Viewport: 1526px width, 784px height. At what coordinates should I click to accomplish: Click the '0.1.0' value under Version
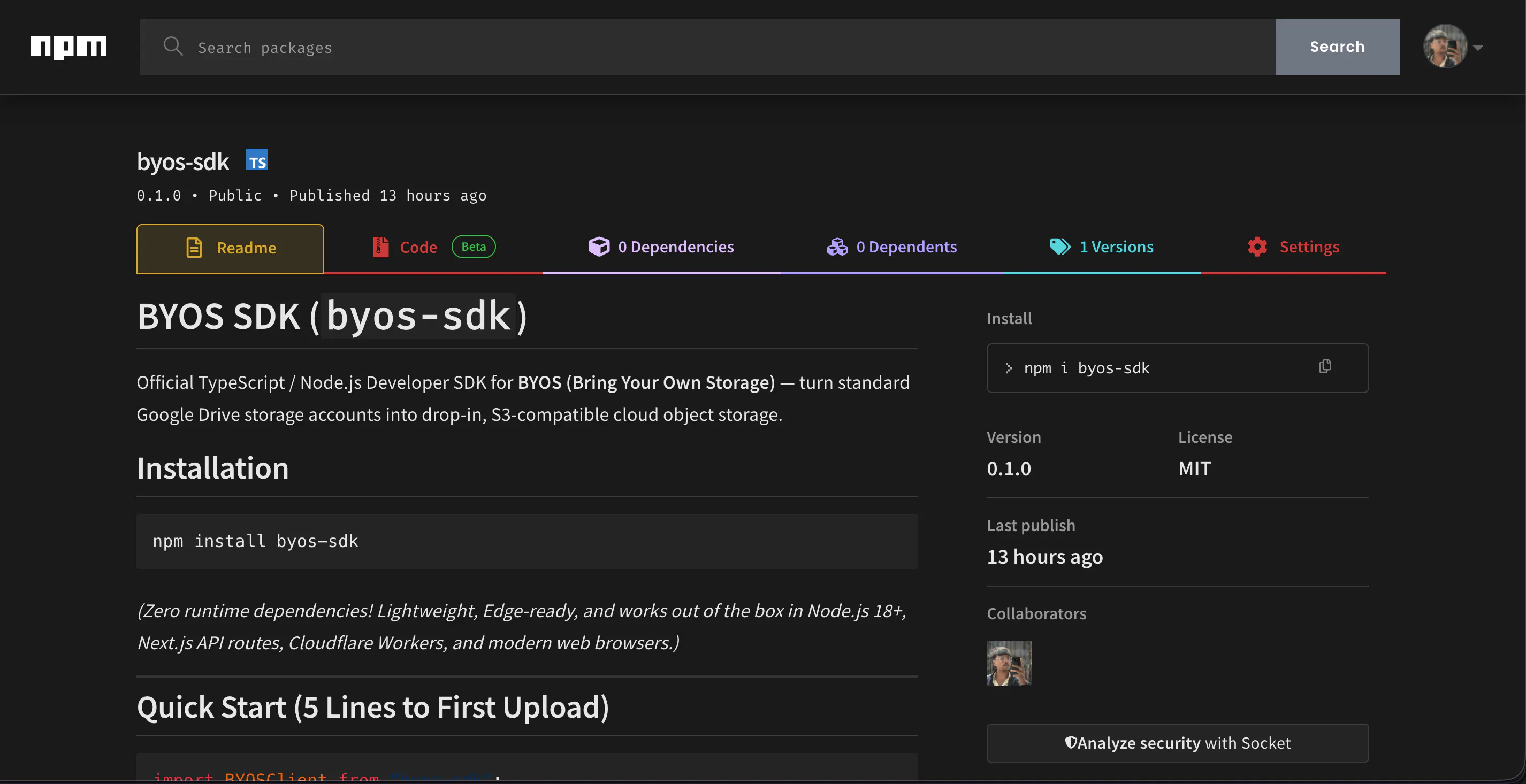[1009, 468]
